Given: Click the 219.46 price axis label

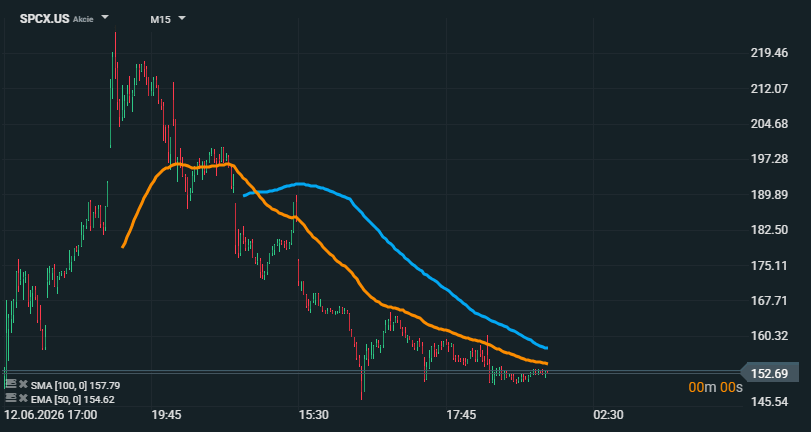Looking at the screenshot, I should click(x=769, y=53).
